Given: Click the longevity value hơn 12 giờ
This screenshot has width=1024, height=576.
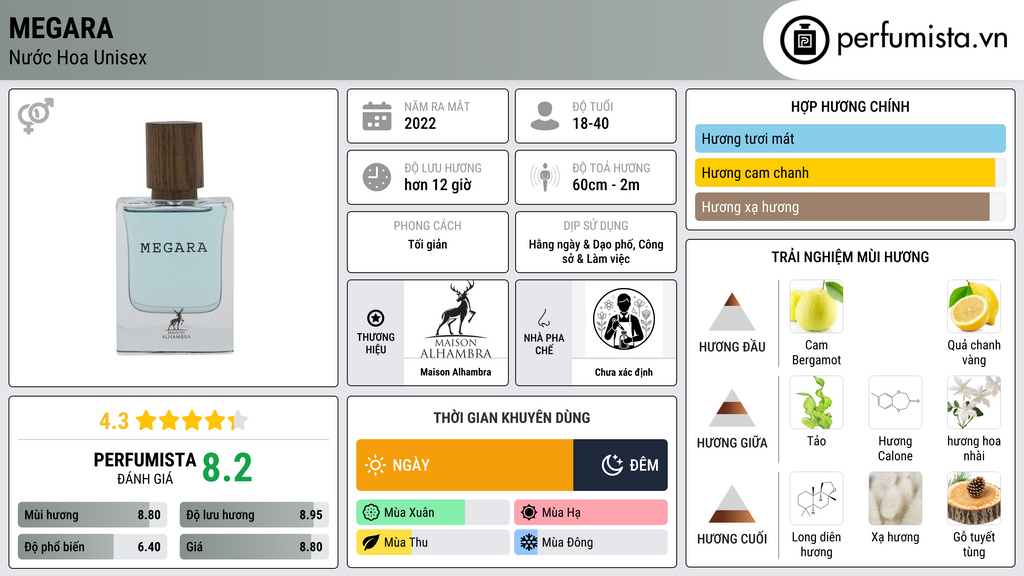Looking at the screenshot, I should [438, 185].
